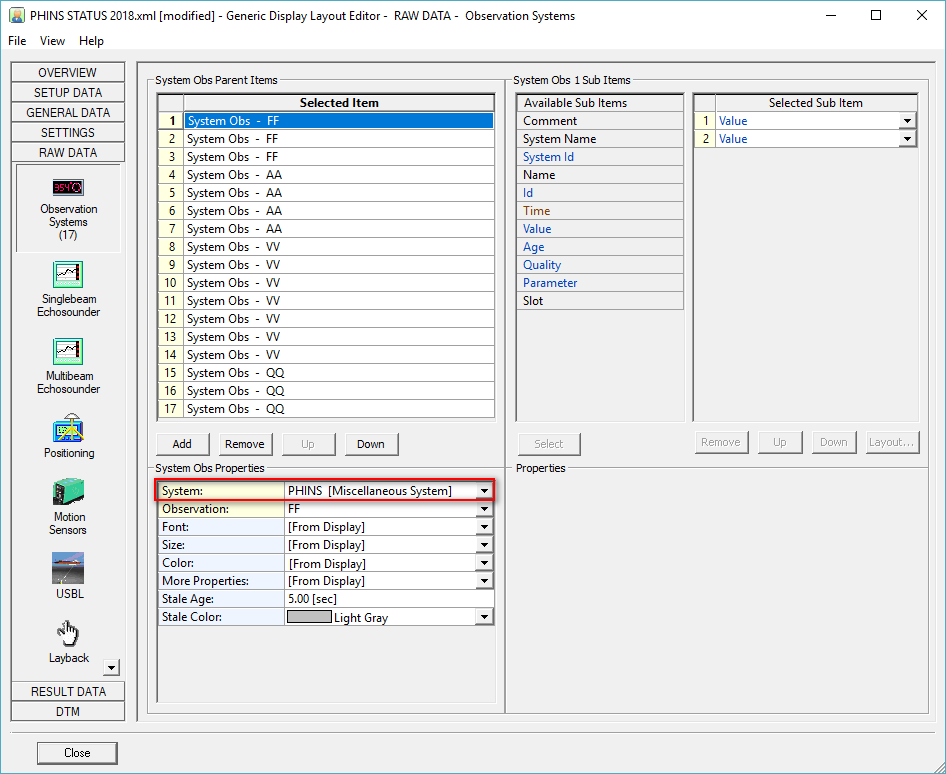Choose Quality in Available Sub Items
Screen dimensions: 946x774
542,265
